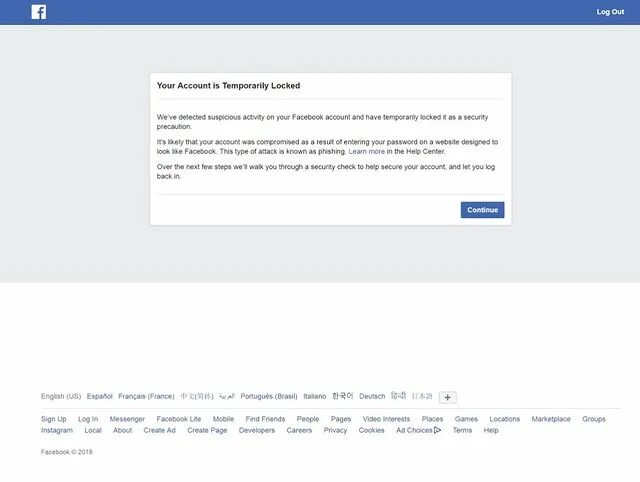Click the 'Facebook © 2018' copyright text
640x482 pixels.
click(x=67, y=452)
